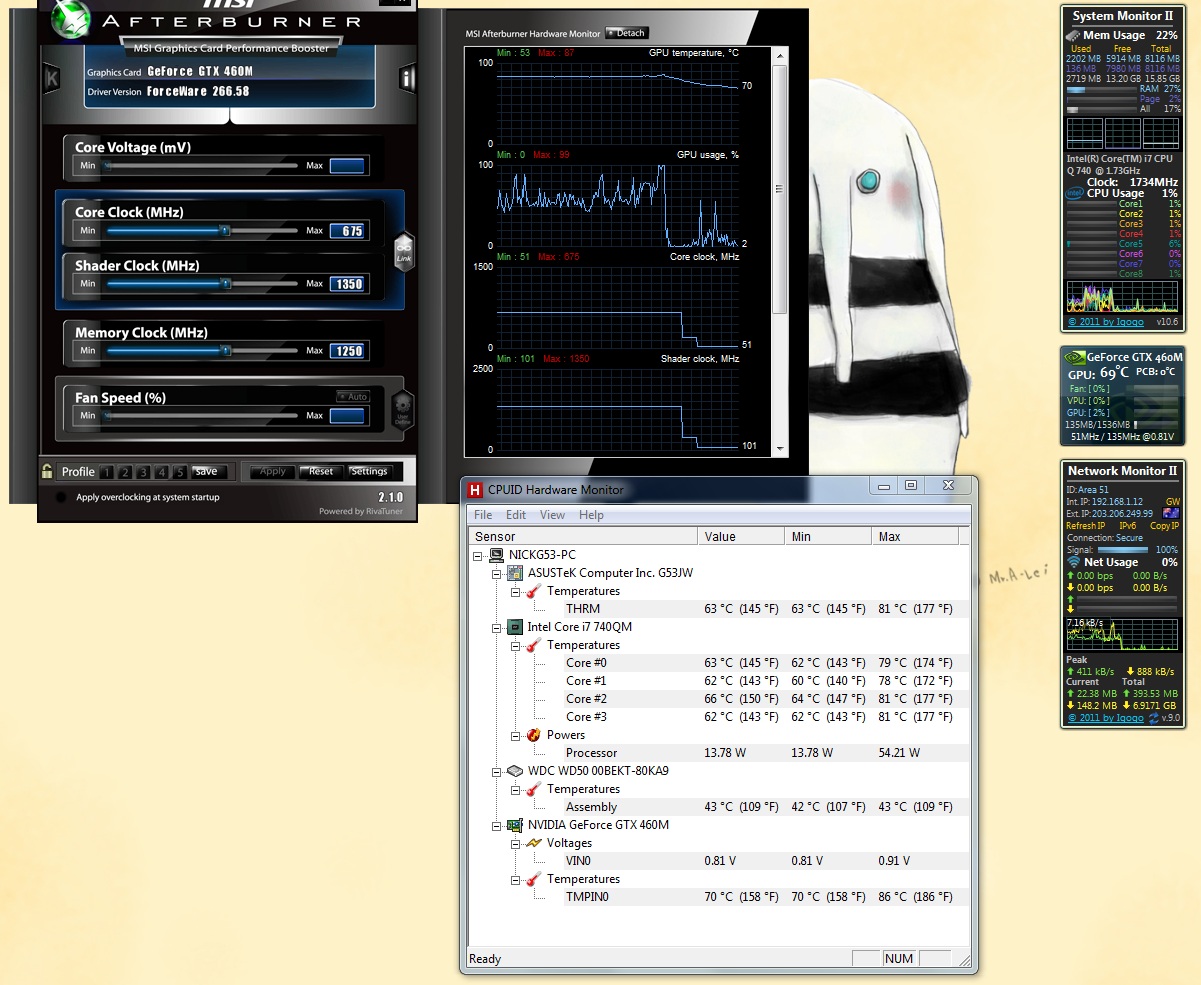
Task: Click the Wi-Fi signal icon in Network Monitor II
Action: (1075, 562)
